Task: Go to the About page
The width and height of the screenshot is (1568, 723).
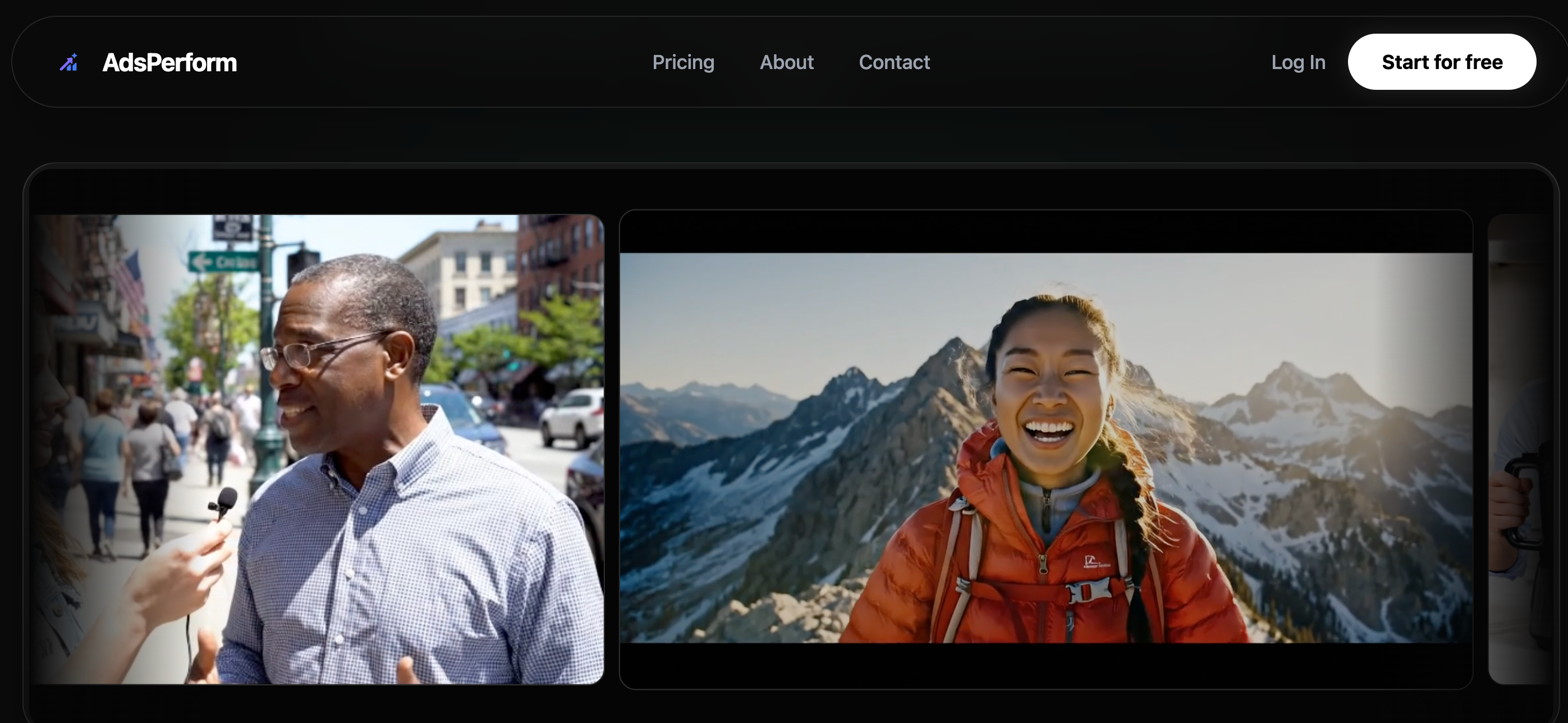Action: pos(786,62)
